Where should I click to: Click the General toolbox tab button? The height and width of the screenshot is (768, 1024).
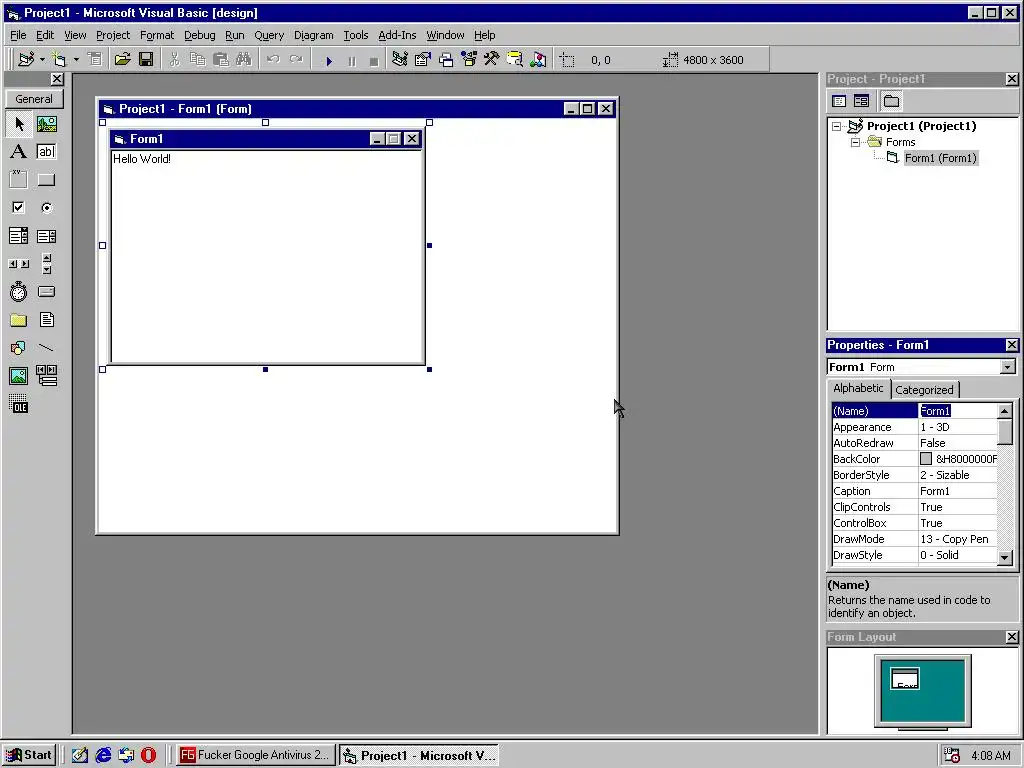pos(34,99)
